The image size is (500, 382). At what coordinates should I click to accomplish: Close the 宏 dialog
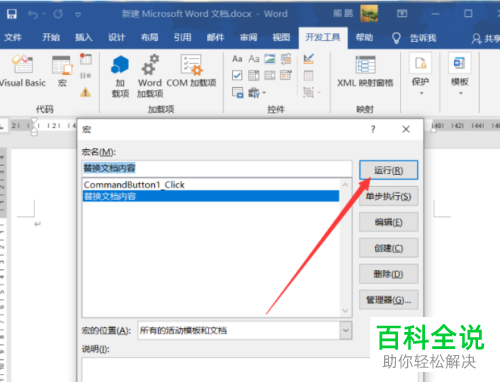click(406, 129)
